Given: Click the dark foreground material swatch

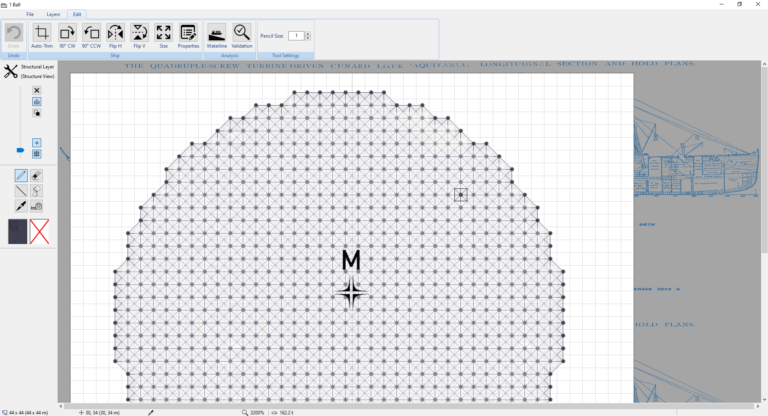Looking at the screenshot, I should click(x=19, y=232).
